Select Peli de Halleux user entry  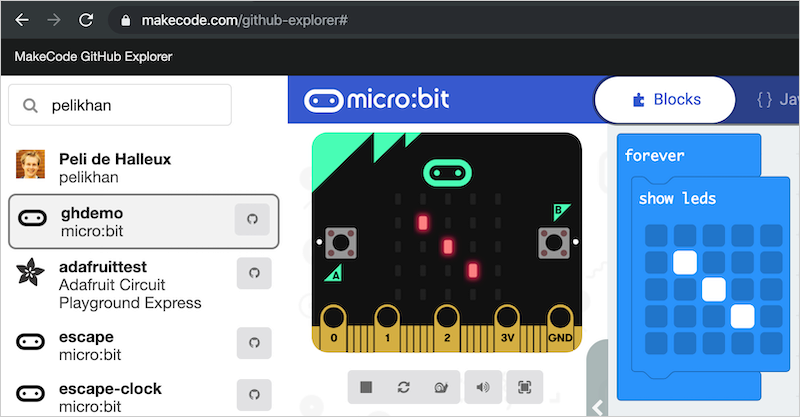(x=144, y=167)
